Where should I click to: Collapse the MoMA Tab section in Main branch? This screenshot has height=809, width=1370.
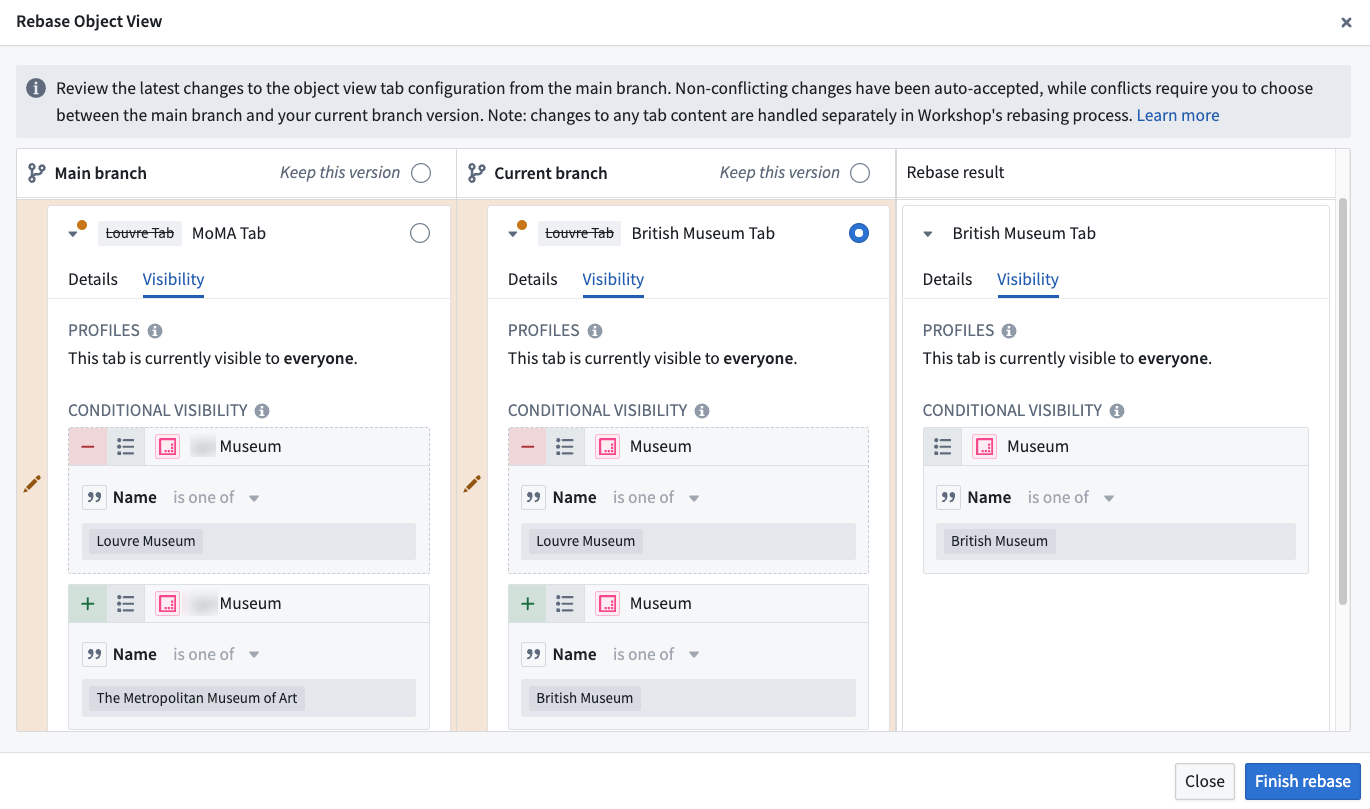[73, 234]
